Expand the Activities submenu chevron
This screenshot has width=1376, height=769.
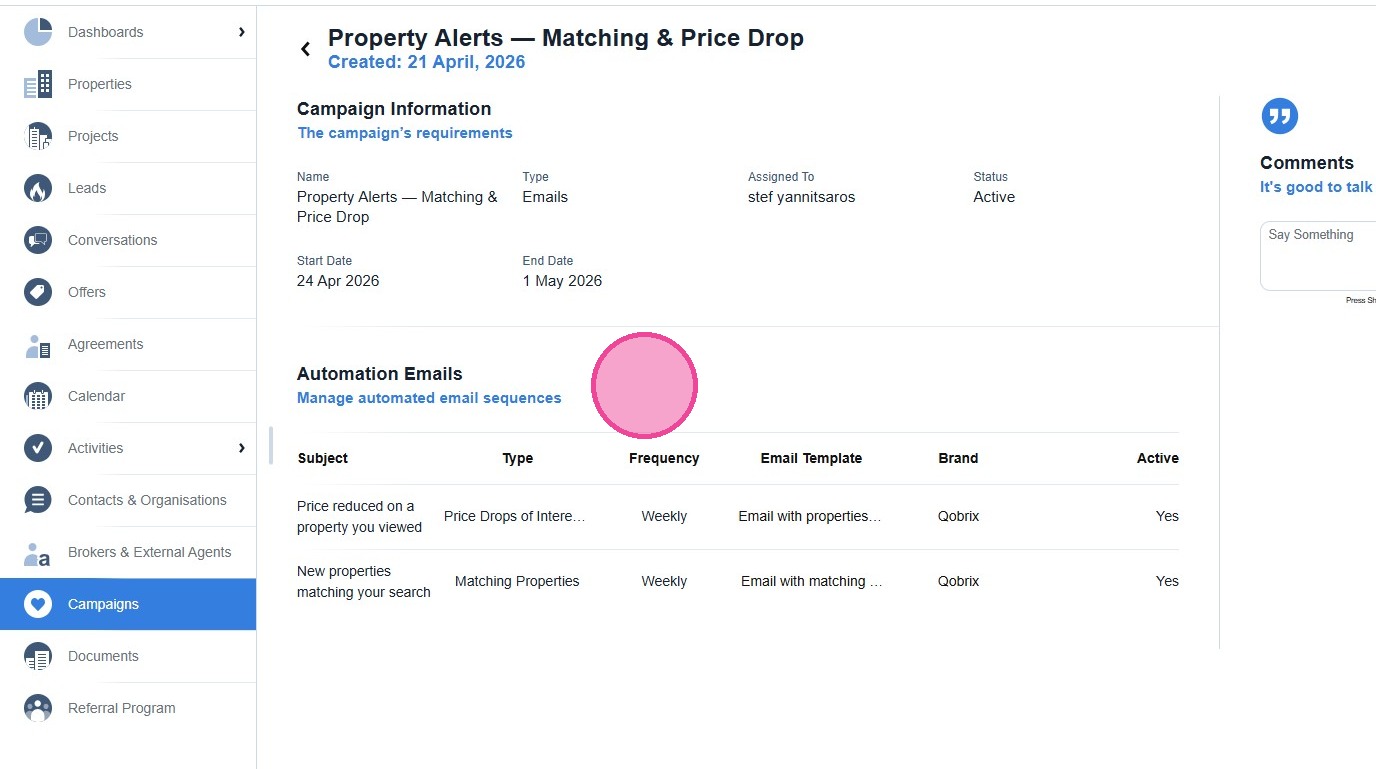point(241,448)
